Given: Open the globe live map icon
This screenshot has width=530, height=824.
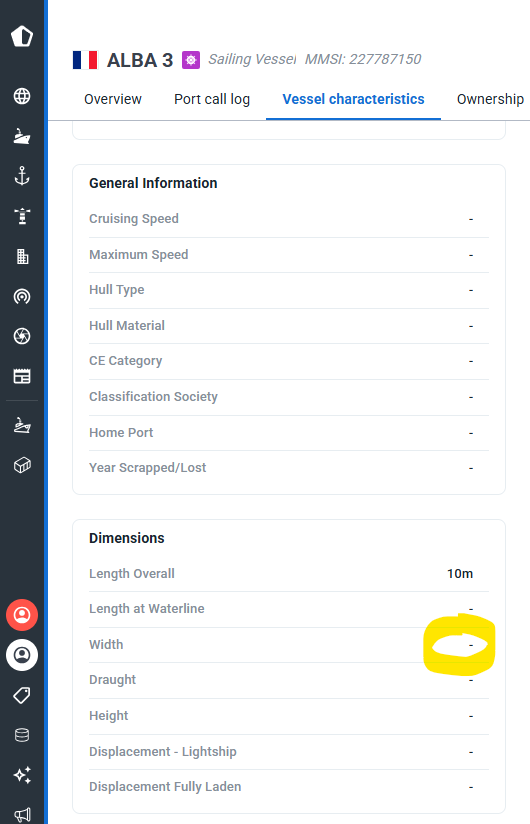Looking at the screenshot, I should coord(22,96).
